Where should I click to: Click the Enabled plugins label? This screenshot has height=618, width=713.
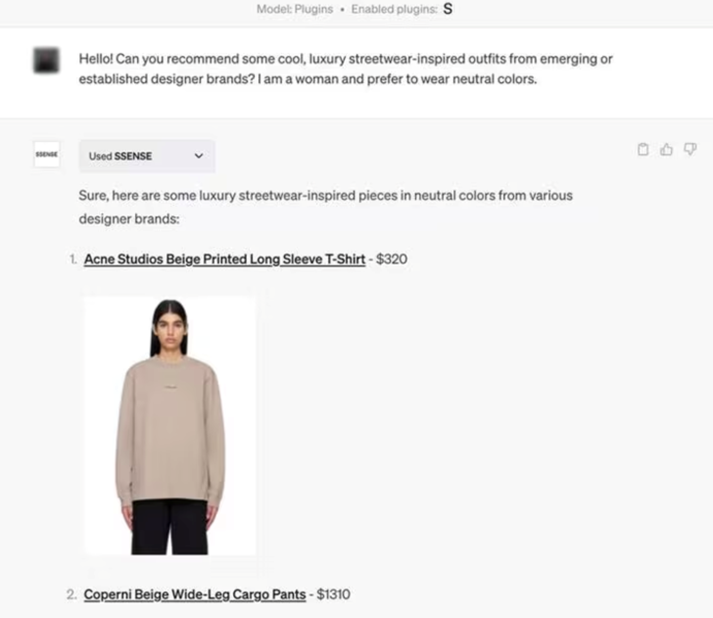click(394, 9)
